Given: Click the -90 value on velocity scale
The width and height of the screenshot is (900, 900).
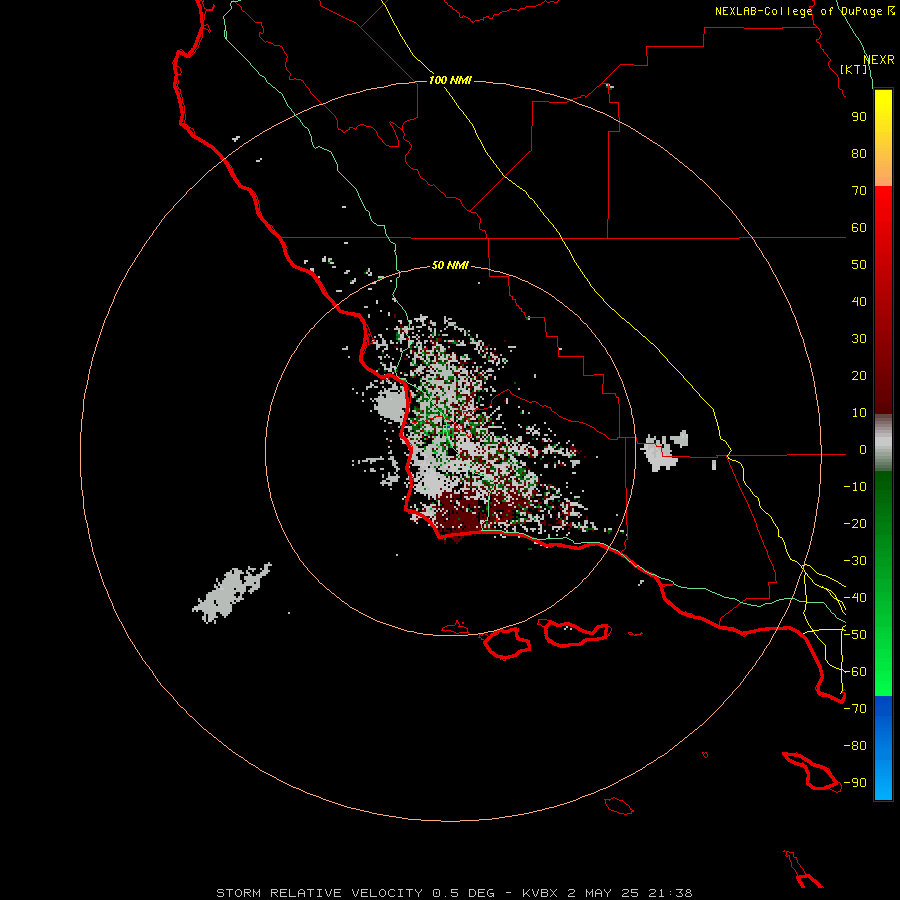Looking at the screenshot, I should point(855,783).
